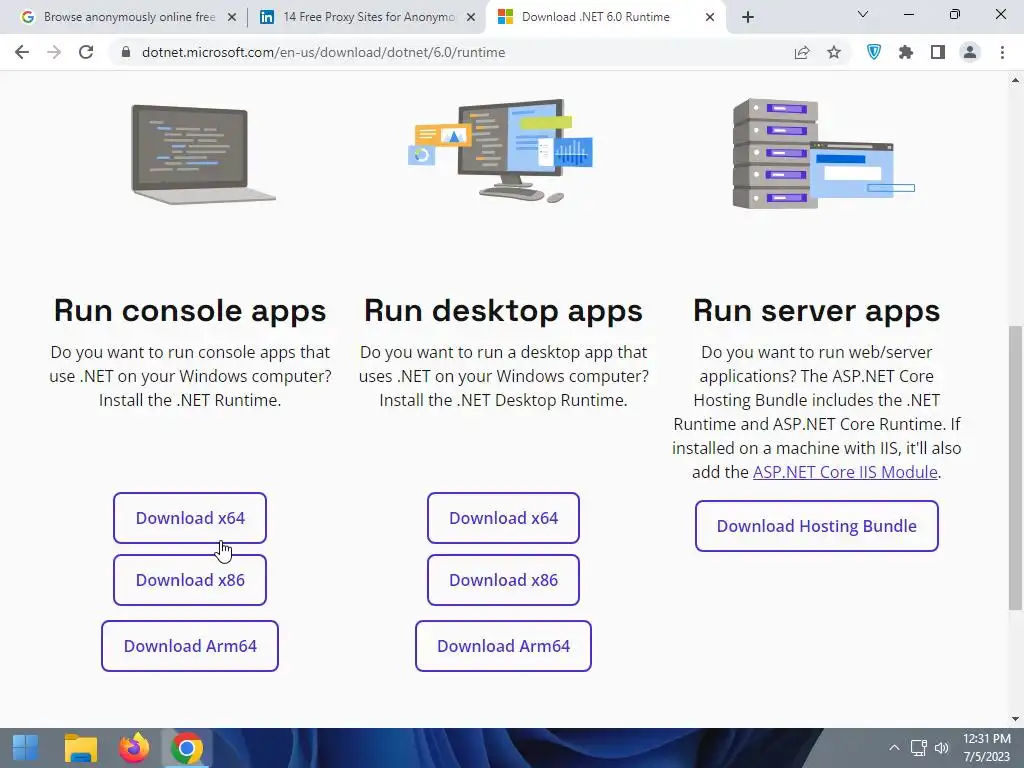Bookmark this page with the star

834,52
